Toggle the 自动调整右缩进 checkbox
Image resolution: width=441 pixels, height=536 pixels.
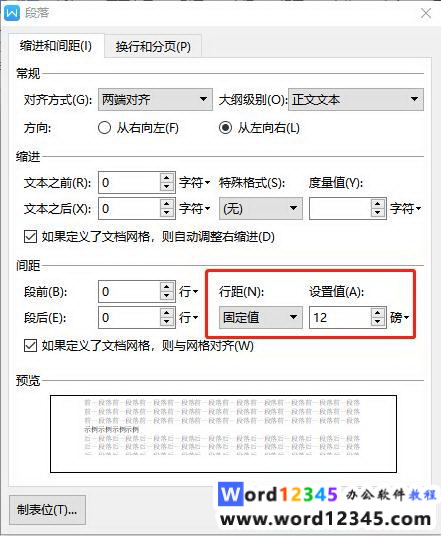coord(30,237)
